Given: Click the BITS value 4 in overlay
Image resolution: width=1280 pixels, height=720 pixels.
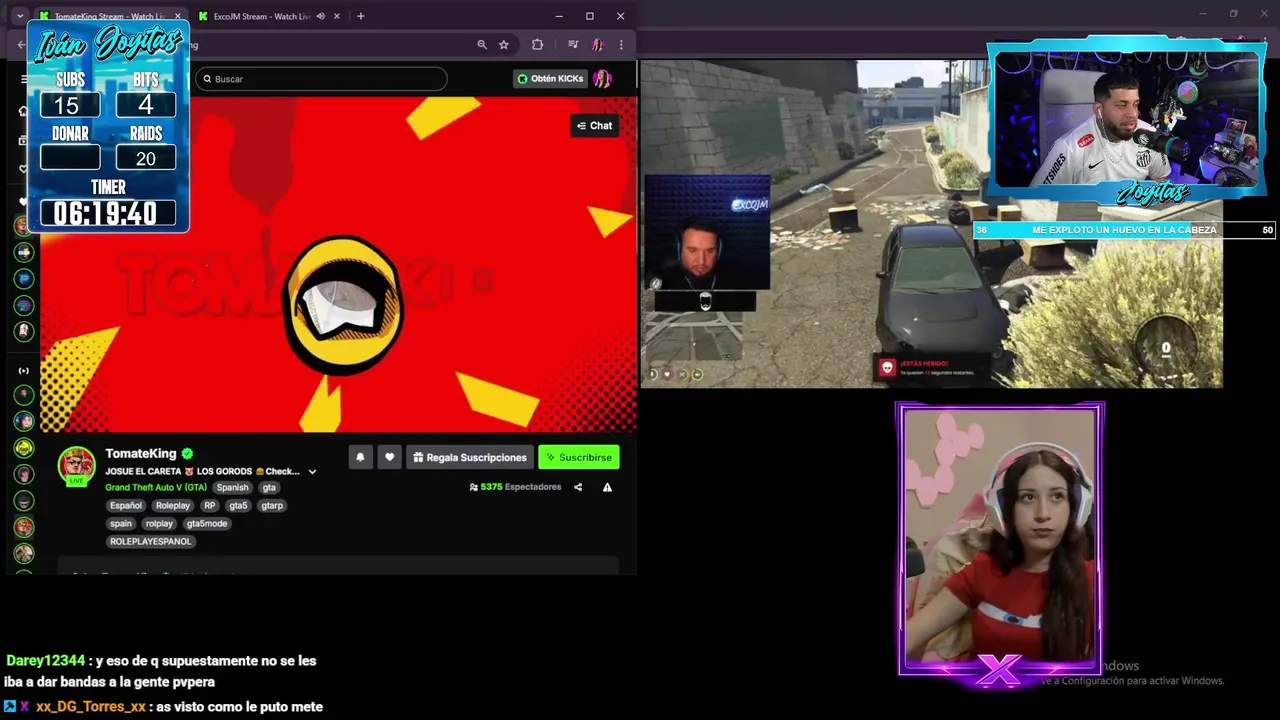Looking at the screenshot, I should (x=146, y=105).
